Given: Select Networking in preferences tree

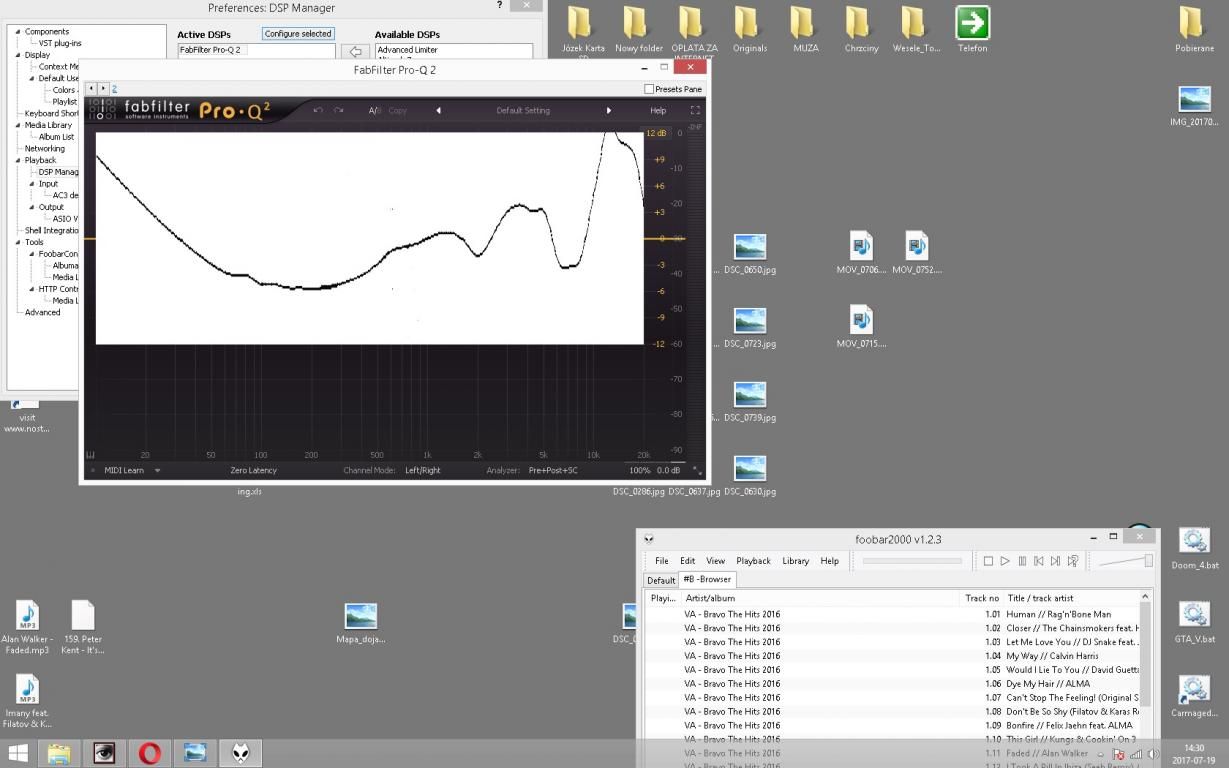Looking at the screenshot, I should coord(44,148).
